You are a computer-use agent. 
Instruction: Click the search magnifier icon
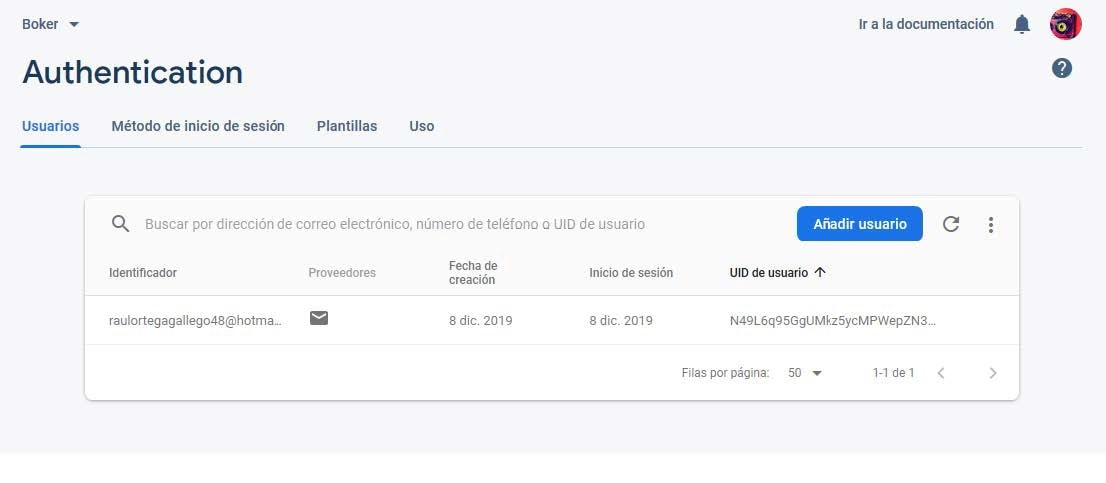[x=121, y=224]
